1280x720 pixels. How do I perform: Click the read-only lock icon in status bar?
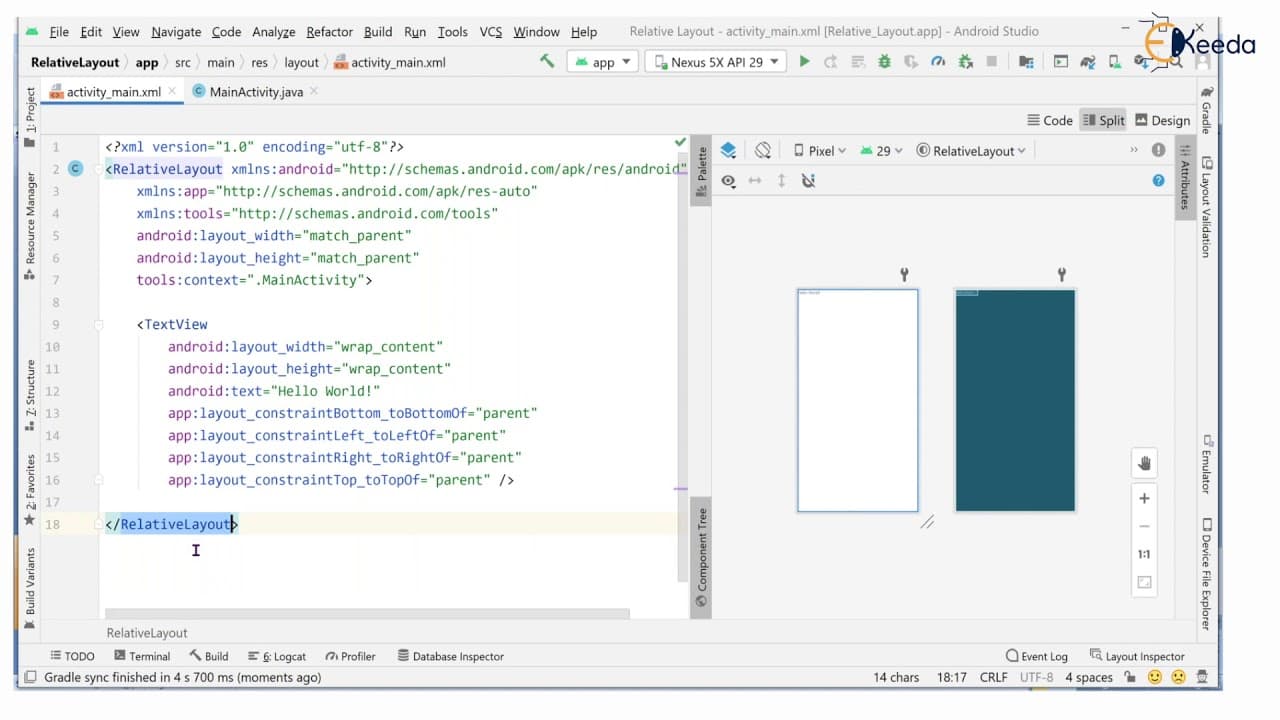[x=1130, y=677]
